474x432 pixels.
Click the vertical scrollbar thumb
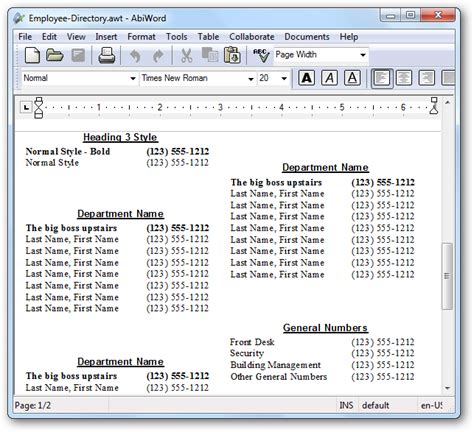coord(447,276)
